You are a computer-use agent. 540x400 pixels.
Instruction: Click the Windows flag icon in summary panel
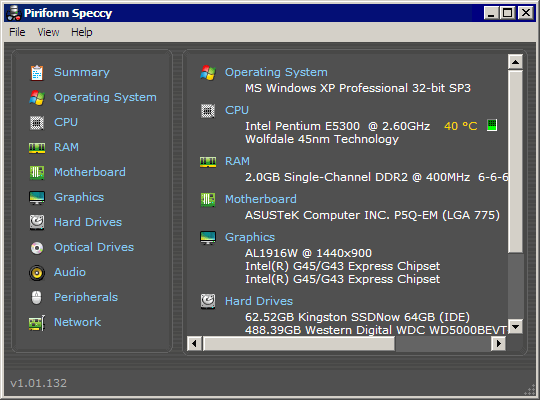point(208,73)
